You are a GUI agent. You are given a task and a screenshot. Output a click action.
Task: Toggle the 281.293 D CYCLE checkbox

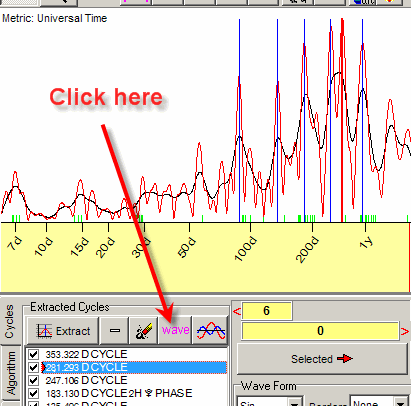34,367
